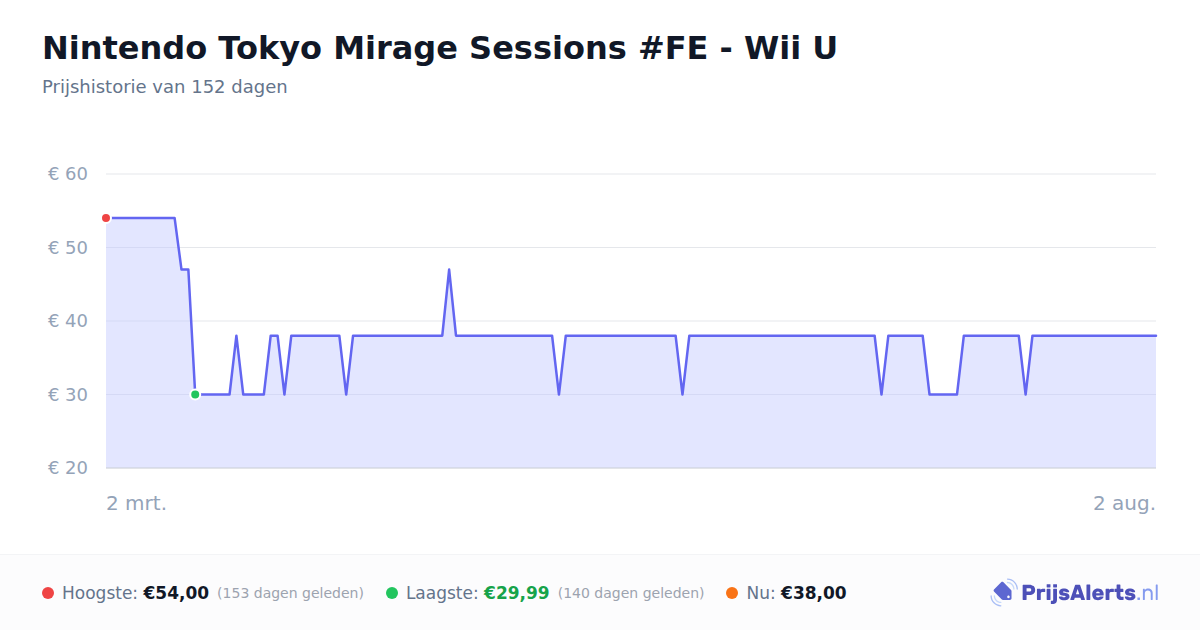Click the € 50 axis label
The height and width of the screenshot is (630, 1200).
[68, 247]
